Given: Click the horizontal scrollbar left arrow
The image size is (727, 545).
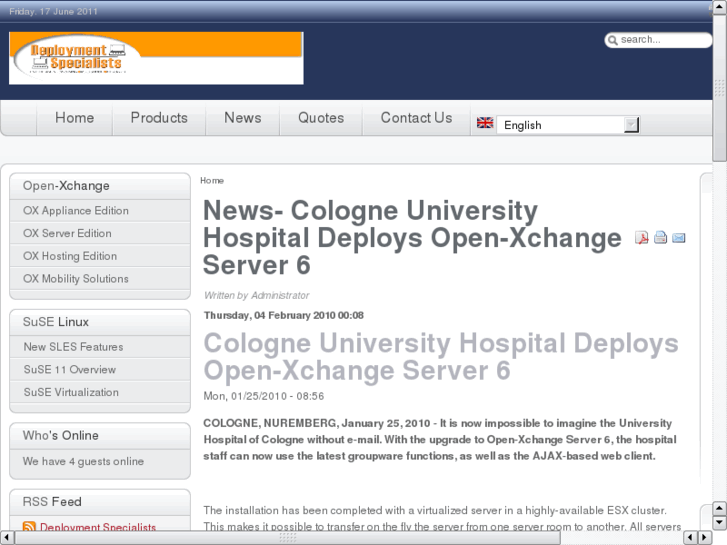Looking at the screenshot, I should point(6,538).
